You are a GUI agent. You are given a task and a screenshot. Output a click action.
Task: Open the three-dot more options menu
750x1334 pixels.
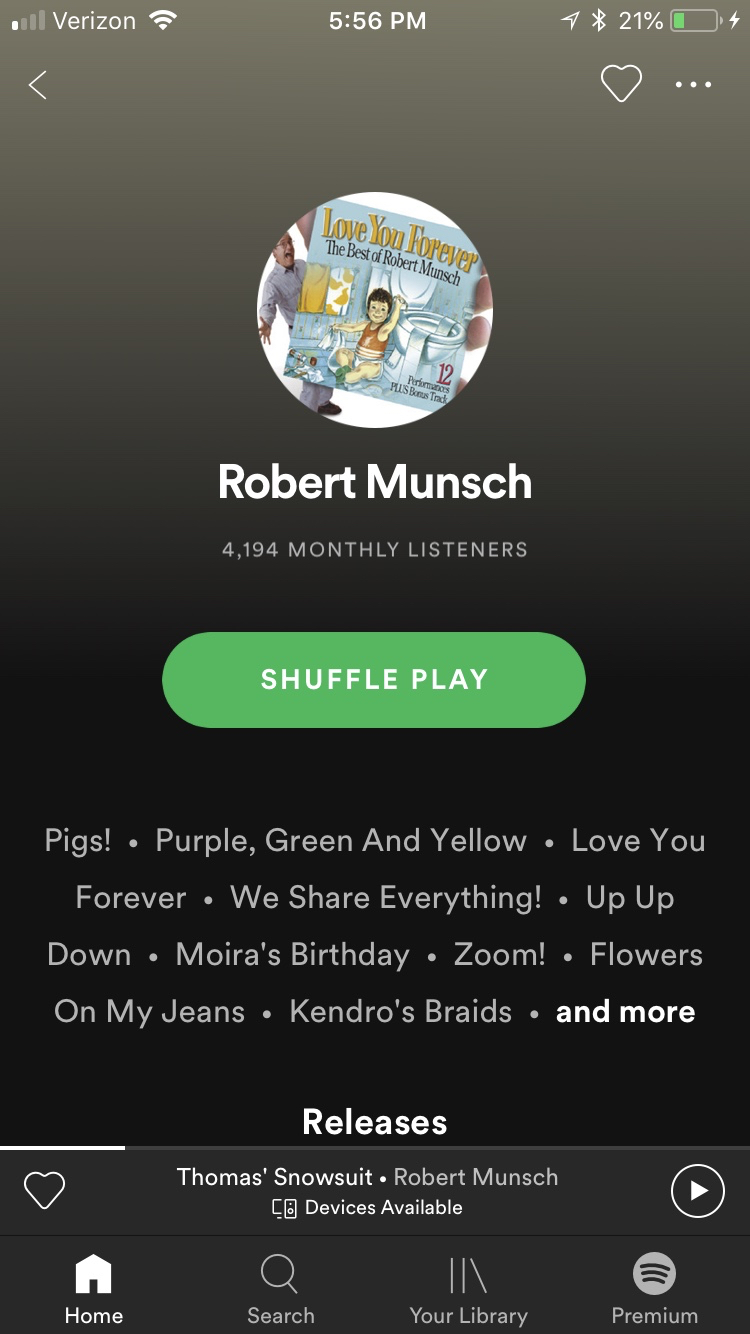[x=693, y=85]
